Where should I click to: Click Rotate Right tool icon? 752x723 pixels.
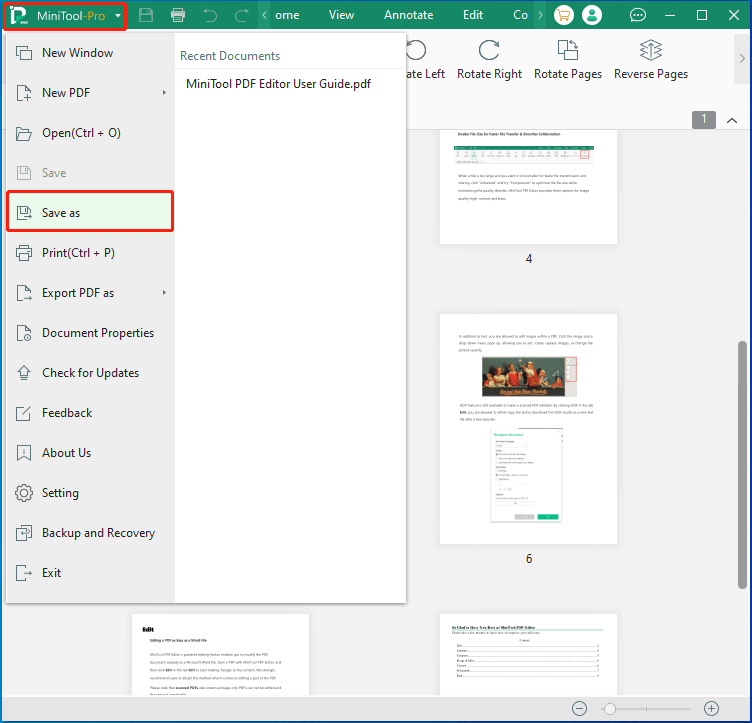[489, 50]
